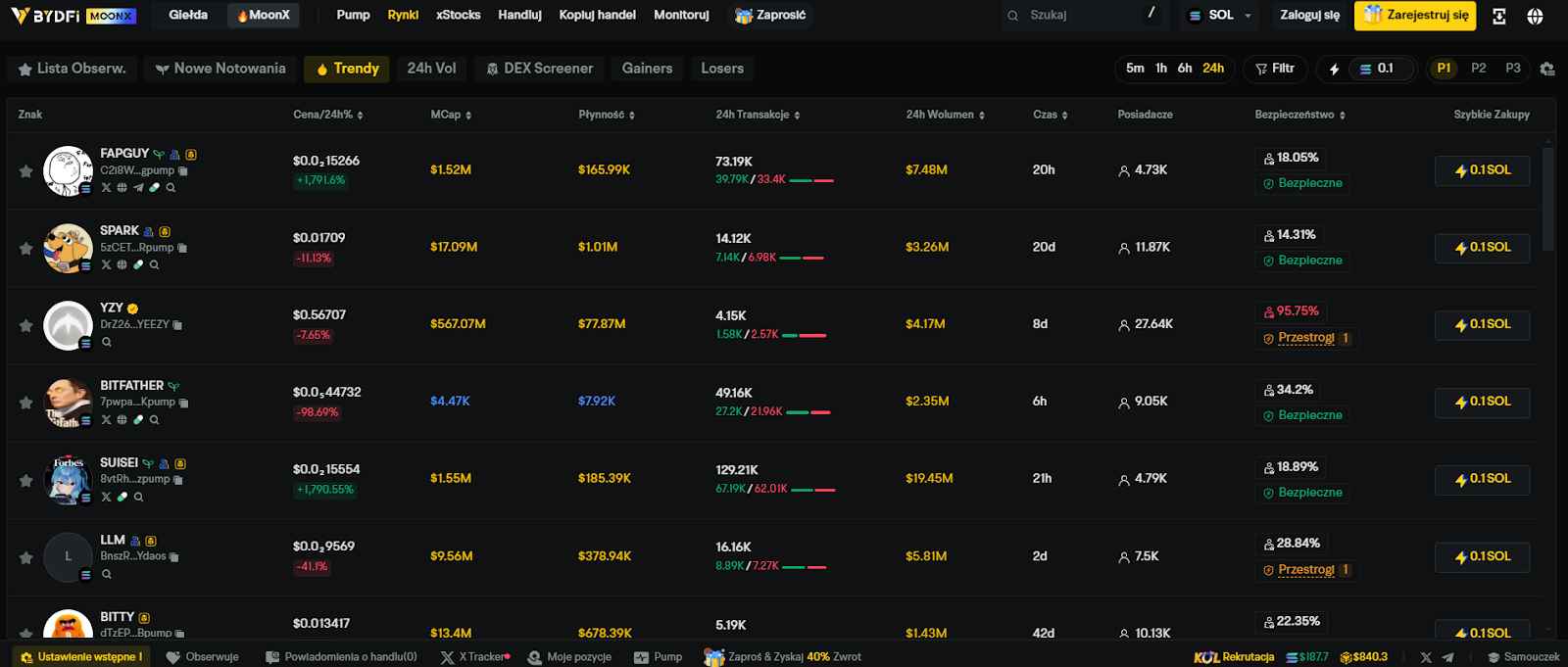The width and height of the screenshot is (1568, 667).
Task: Click the 0.1 quick-buy amount field
Action: (1384, 69)
